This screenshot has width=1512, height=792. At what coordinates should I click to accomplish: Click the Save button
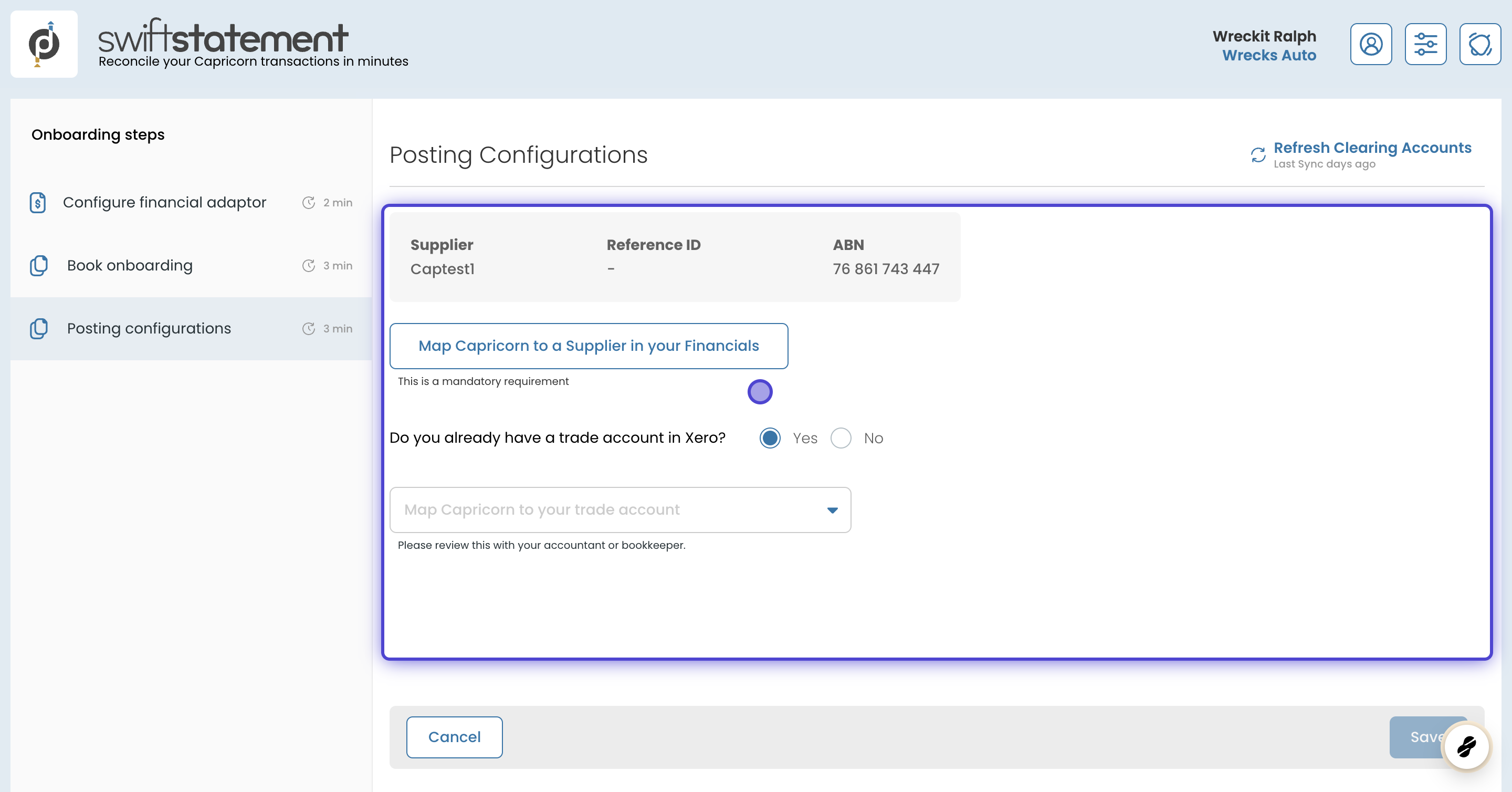point(1427,737)
